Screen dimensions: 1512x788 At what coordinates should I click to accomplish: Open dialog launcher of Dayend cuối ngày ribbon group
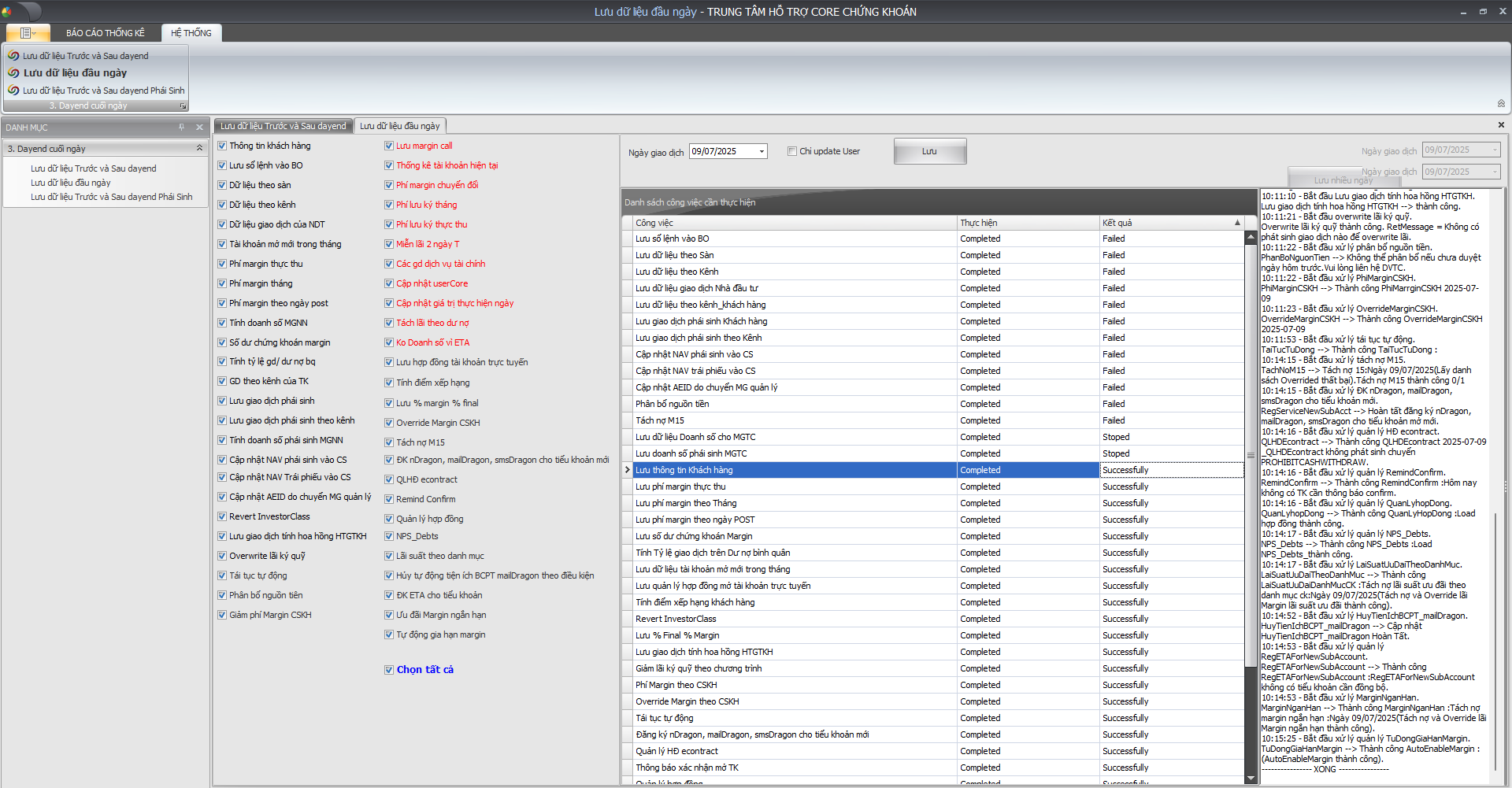click(x=183, y=105)
